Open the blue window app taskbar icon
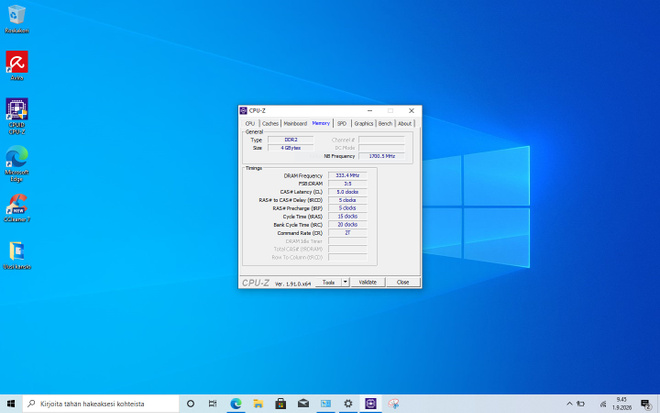The height and width of the screenshot is (413, 660). [326, 404]
